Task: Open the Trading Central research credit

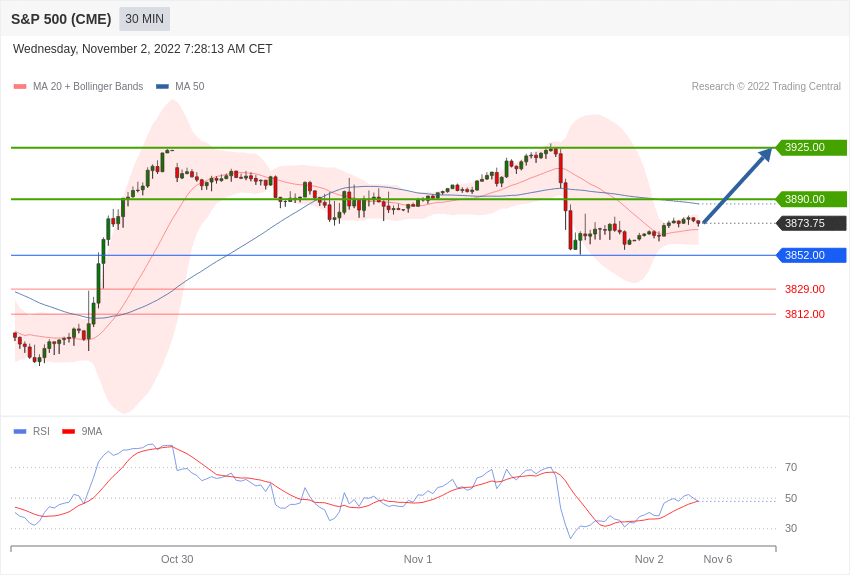Action: [766, 87]
